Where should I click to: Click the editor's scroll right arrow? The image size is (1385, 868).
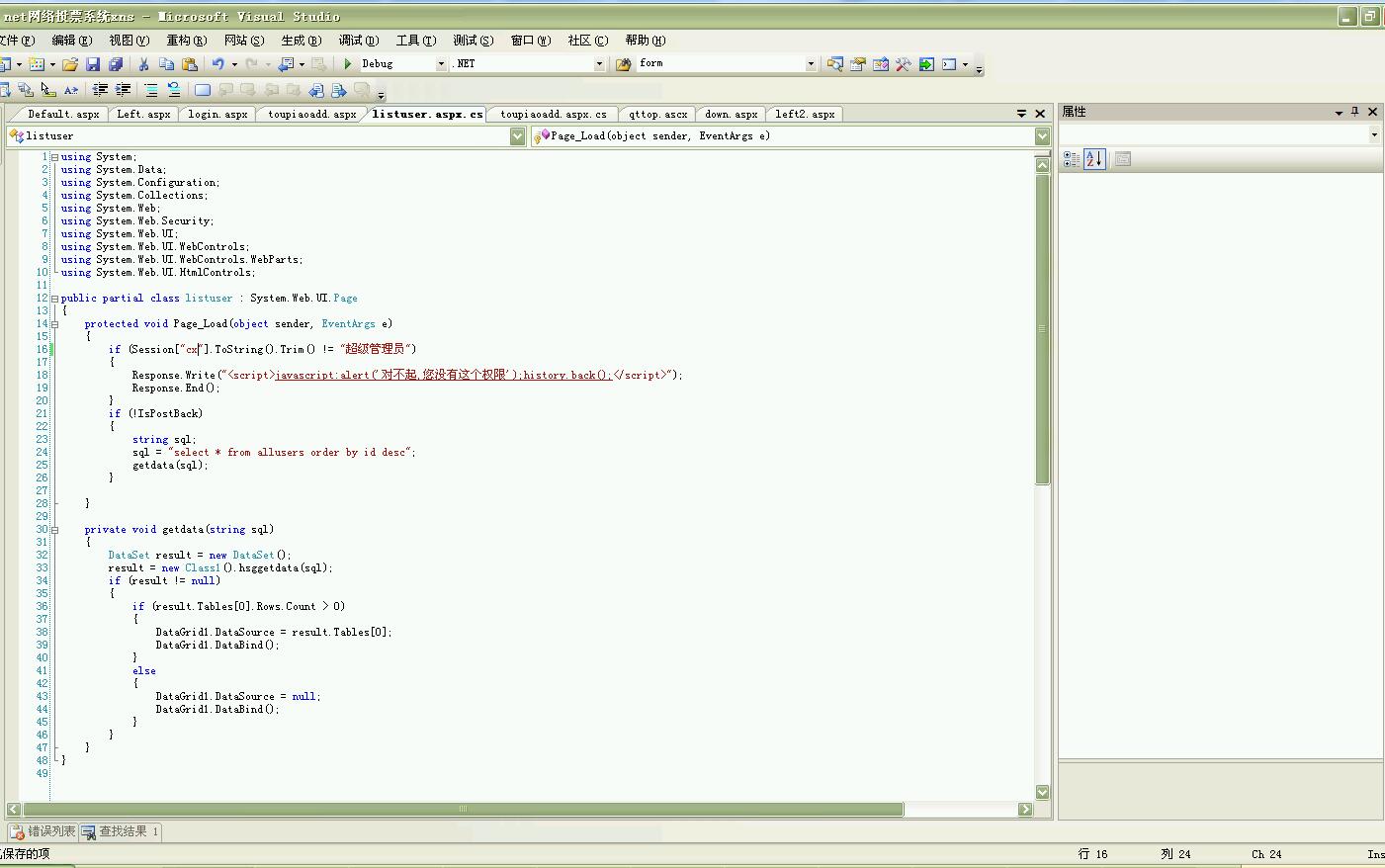pyautogui.click(x=1025, y=809)
